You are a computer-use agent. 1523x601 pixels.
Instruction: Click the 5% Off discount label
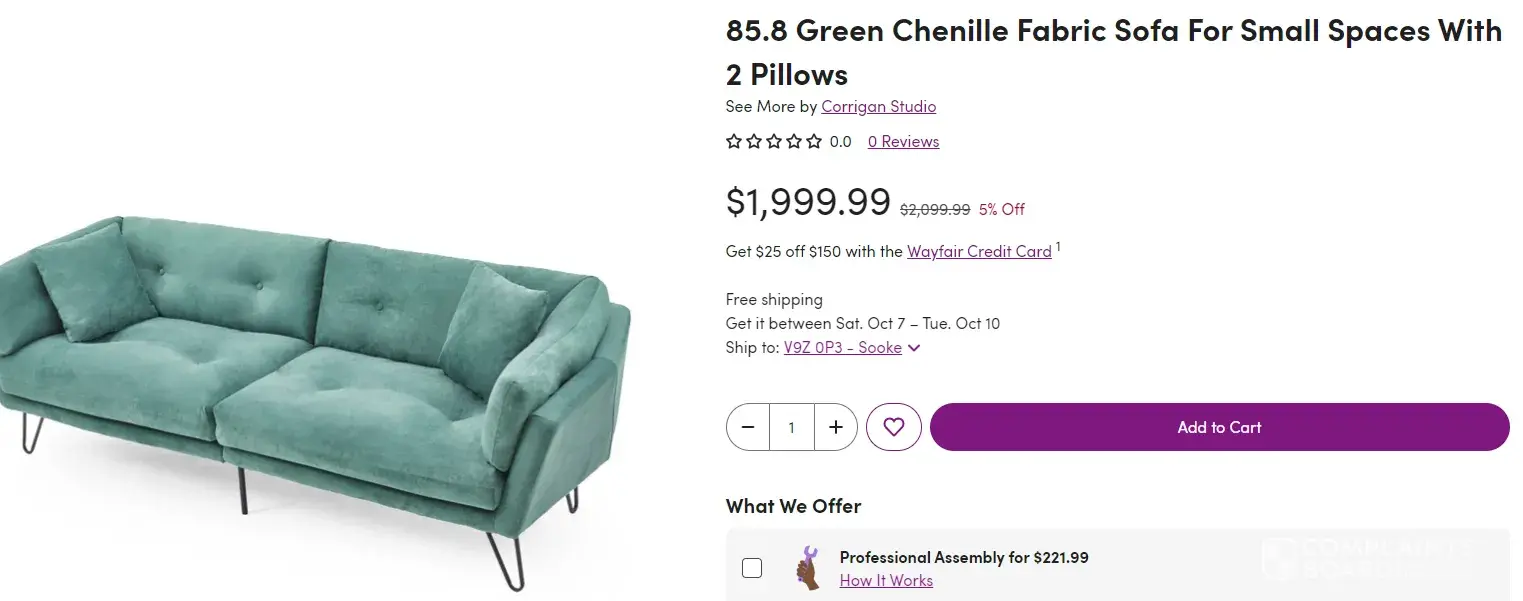coord(1001,209)
